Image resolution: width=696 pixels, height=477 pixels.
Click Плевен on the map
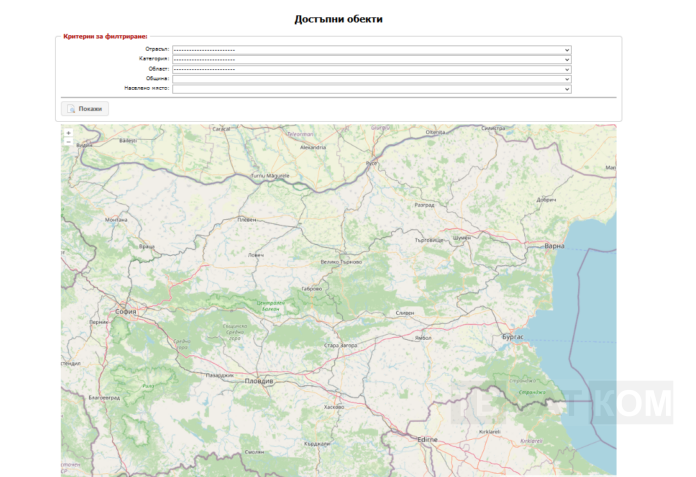click(x=246, y=219)
